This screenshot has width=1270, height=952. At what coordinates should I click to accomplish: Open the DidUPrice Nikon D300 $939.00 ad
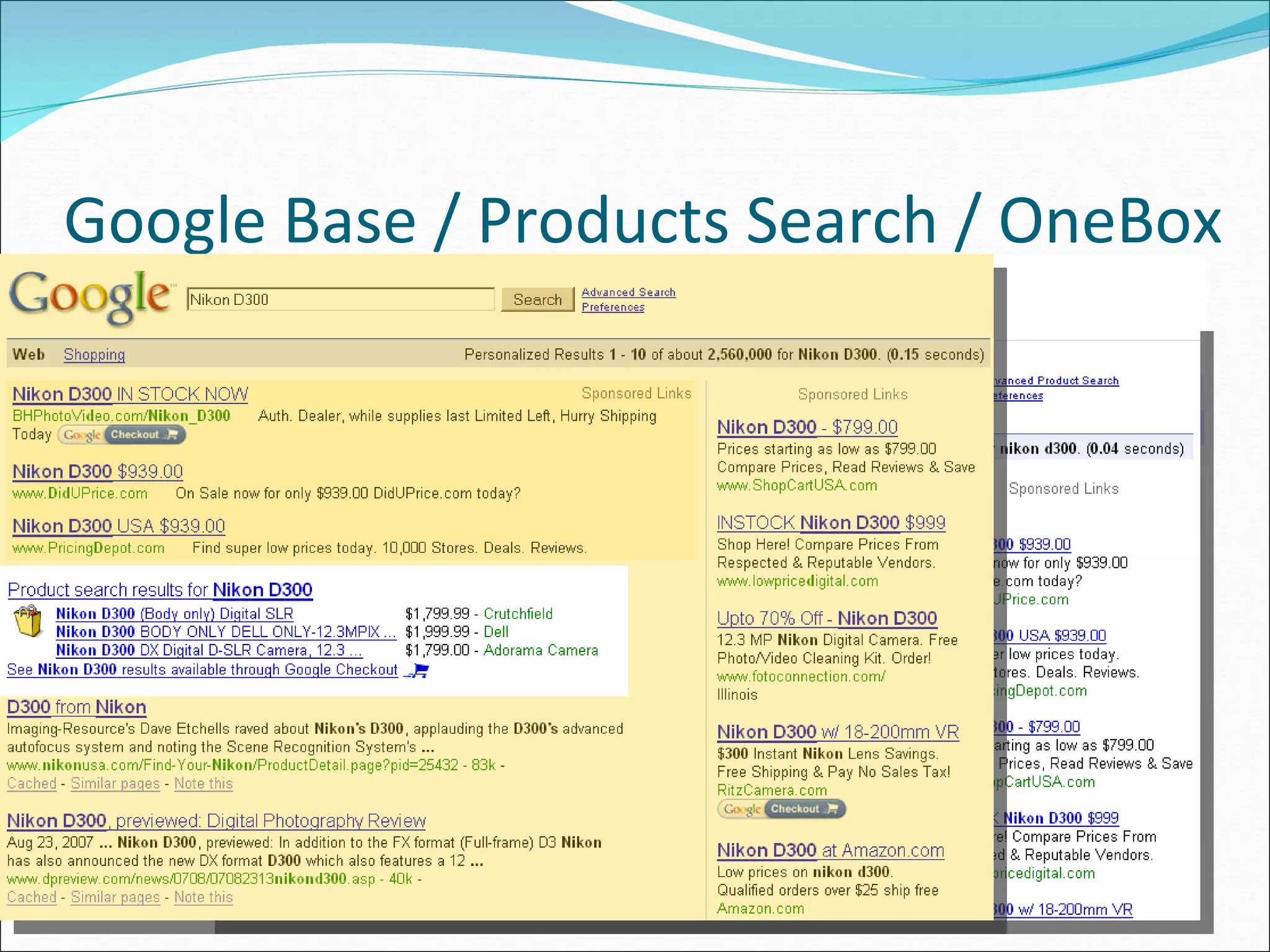pos(97,472)
